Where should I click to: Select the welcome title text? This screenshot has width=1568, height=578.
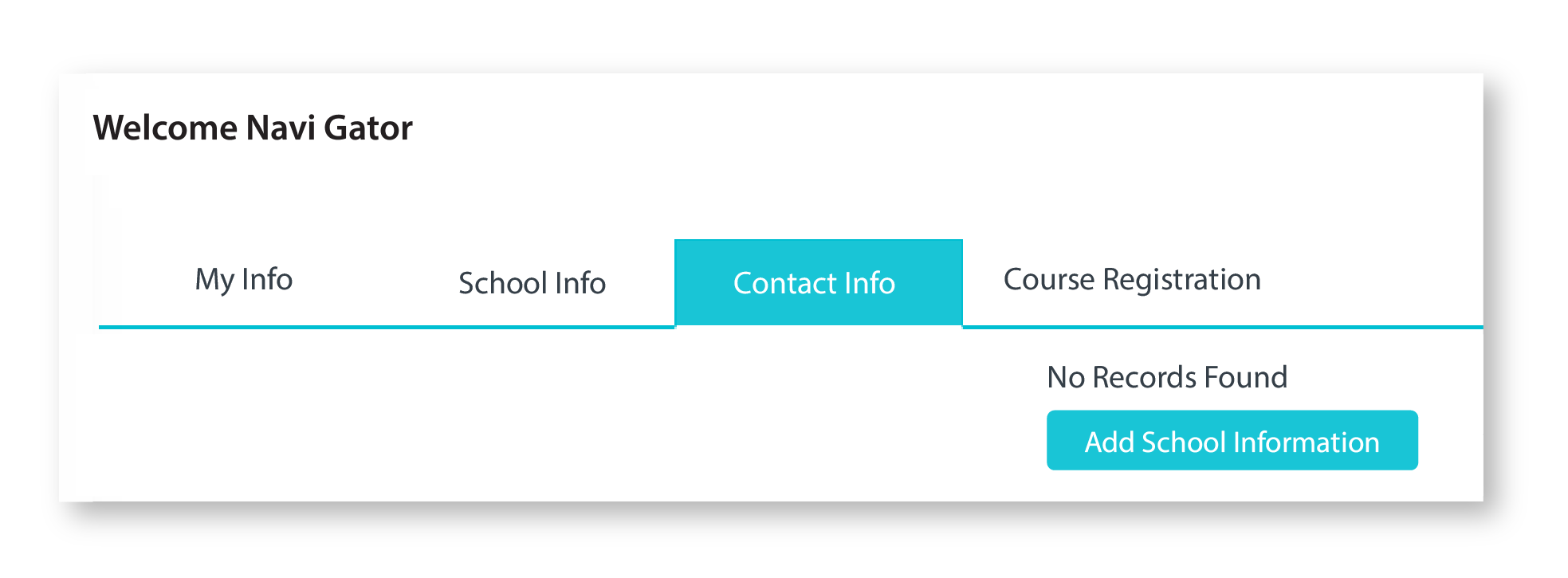pyautogui.click(x=253, y=128)
